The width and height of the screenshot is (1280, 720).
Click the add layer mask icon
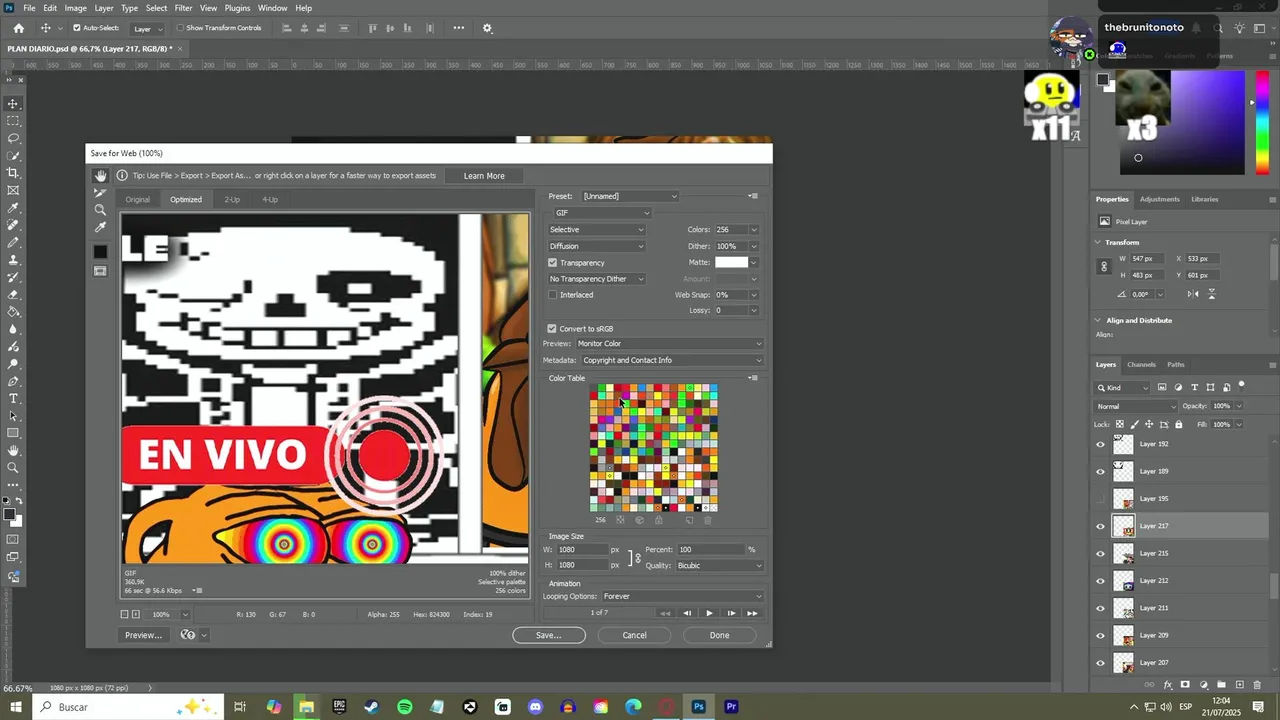[x=1185, y=685]
